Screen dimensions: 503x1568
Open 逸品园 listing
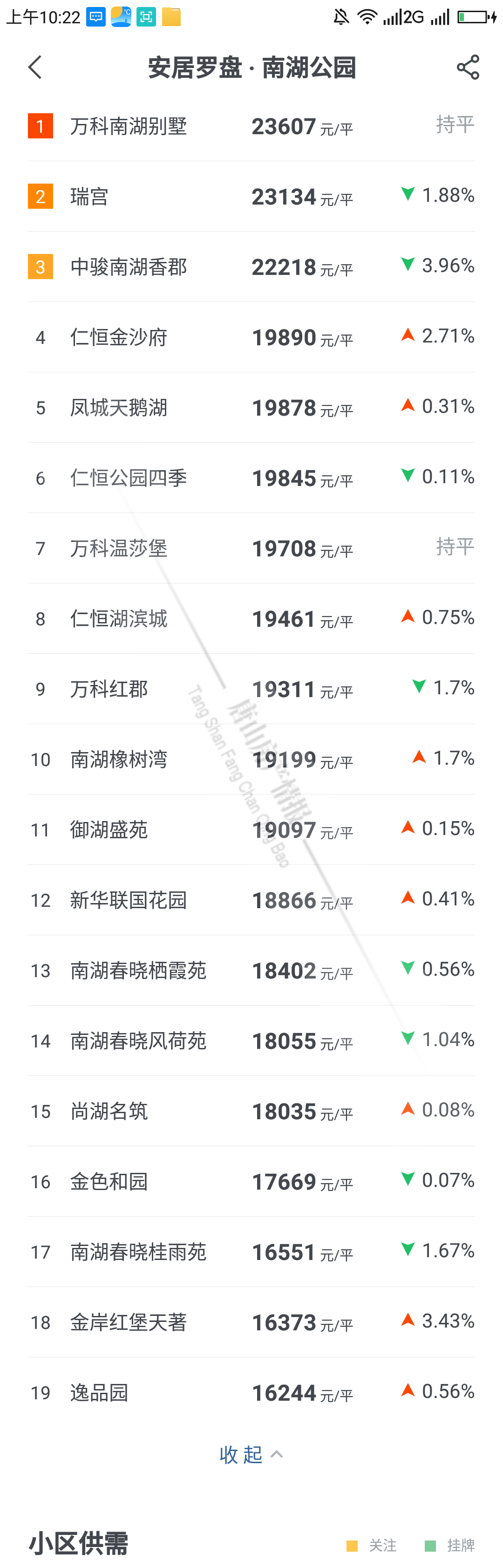point(99,1392)
